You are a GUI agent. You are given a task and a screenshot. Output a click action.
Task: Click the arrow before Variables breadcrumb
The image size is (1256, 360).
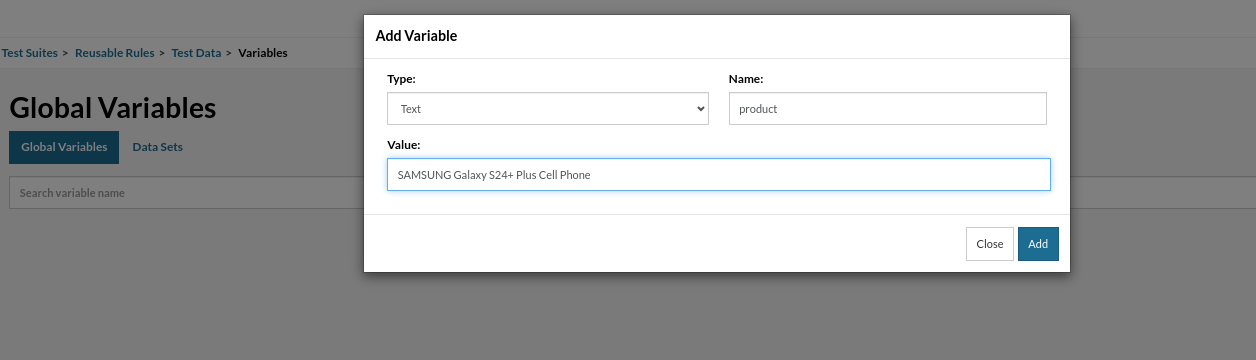click(230, 53)
